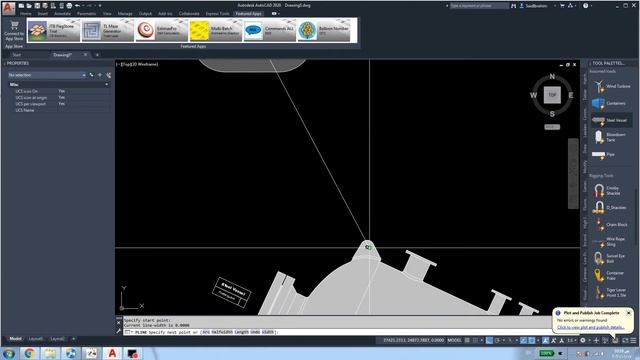The height and width of the screenshot is (360, 640).
Task: Toggle auto-scale annotation icon in status bar
Action: point(553,340)
